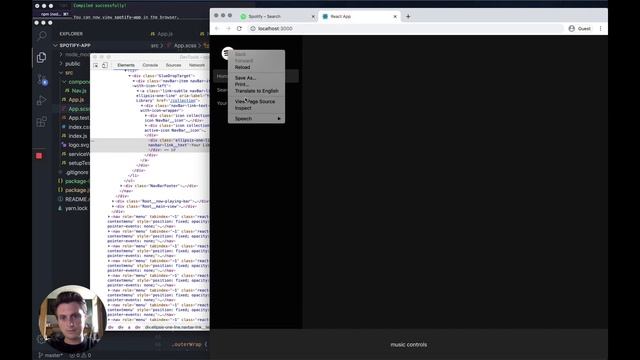The image size is (640, 360).
Task: Collapse the GlueDropTarget div in DevTools
Action: (130, 76)
